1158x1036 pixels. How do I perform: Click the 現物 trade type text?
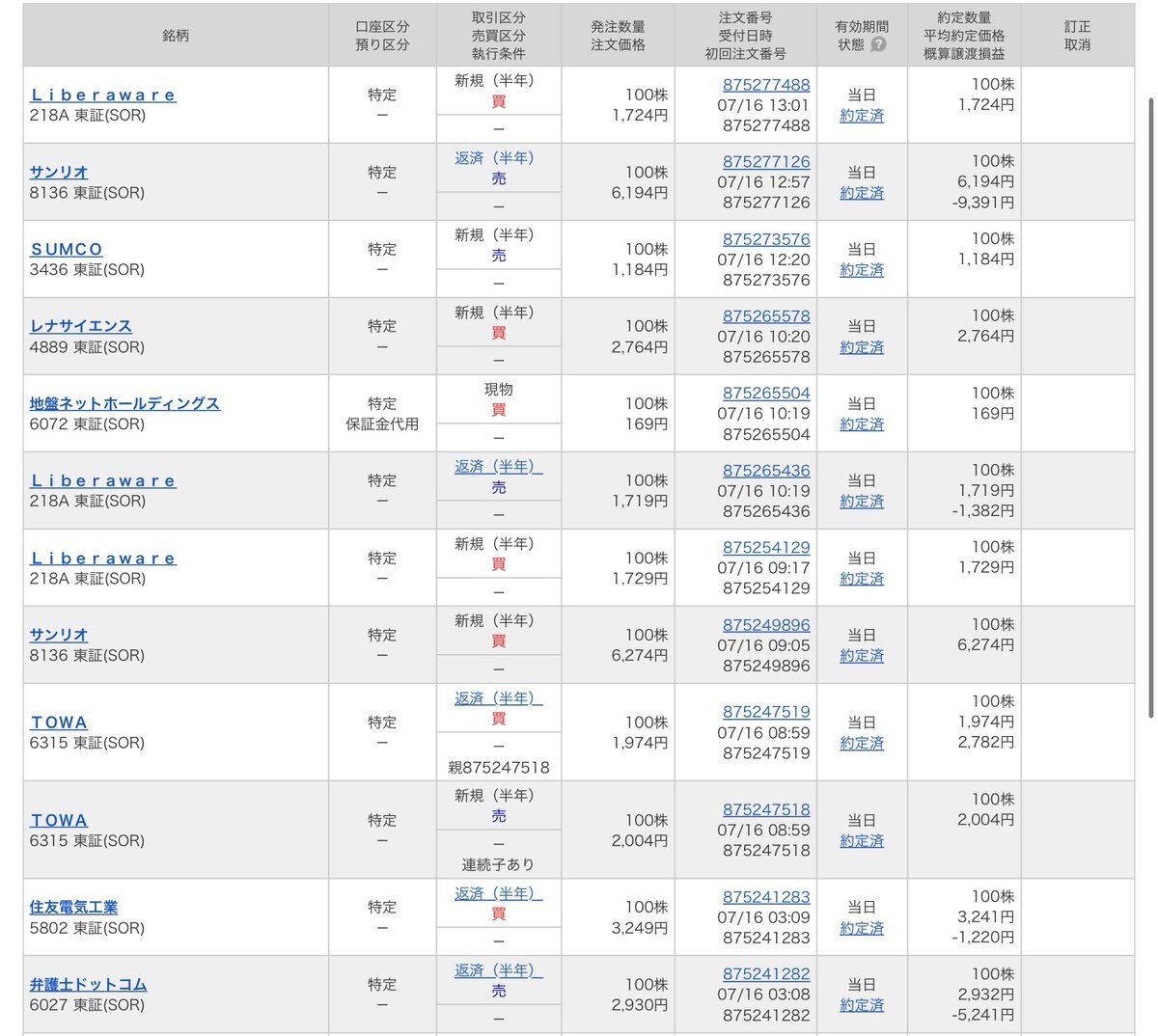pyautogui.click(x=498, y=389)
